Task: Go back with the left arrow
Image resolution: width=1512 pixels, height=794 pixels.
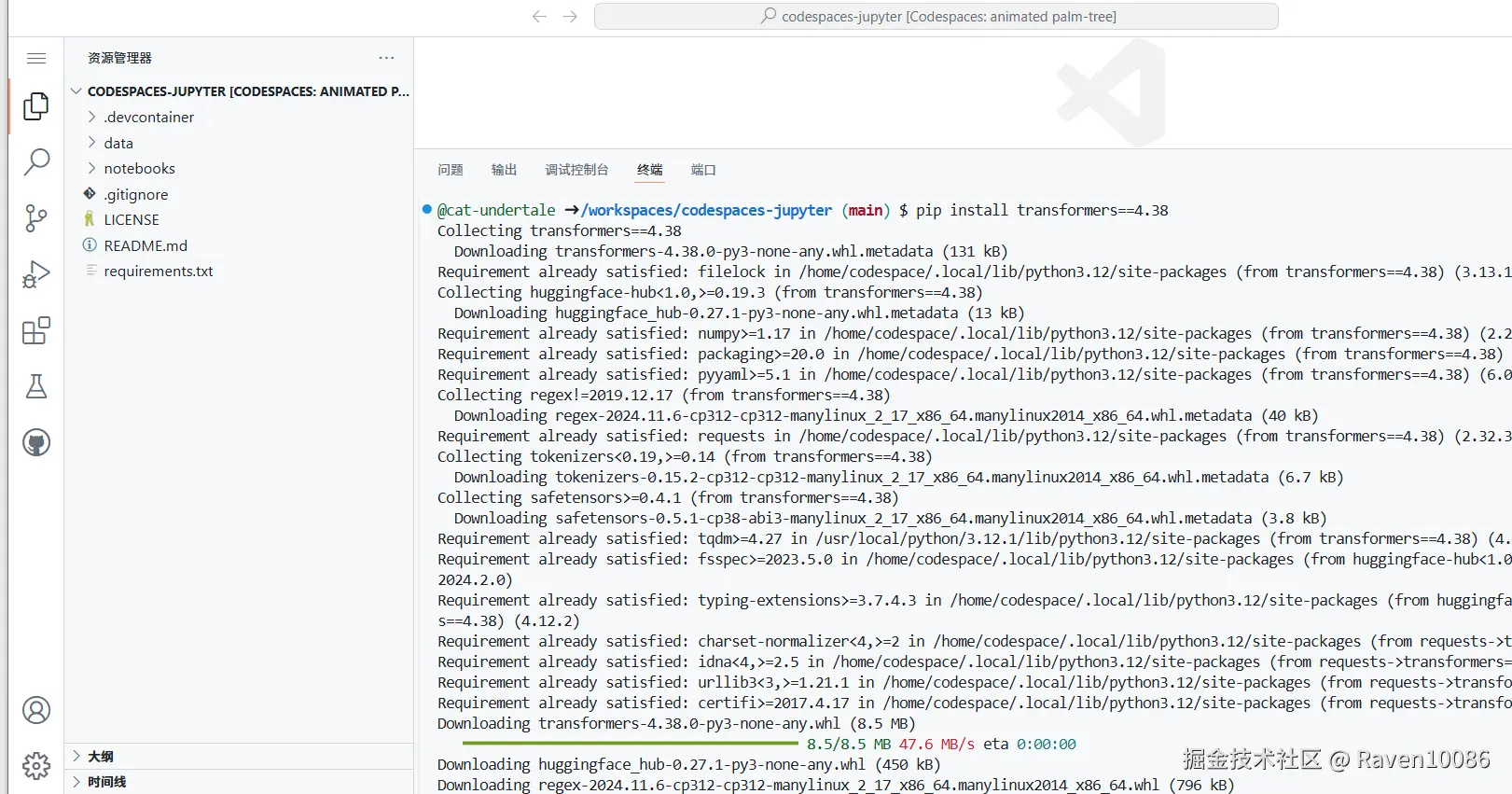Action: click(539, 16)
